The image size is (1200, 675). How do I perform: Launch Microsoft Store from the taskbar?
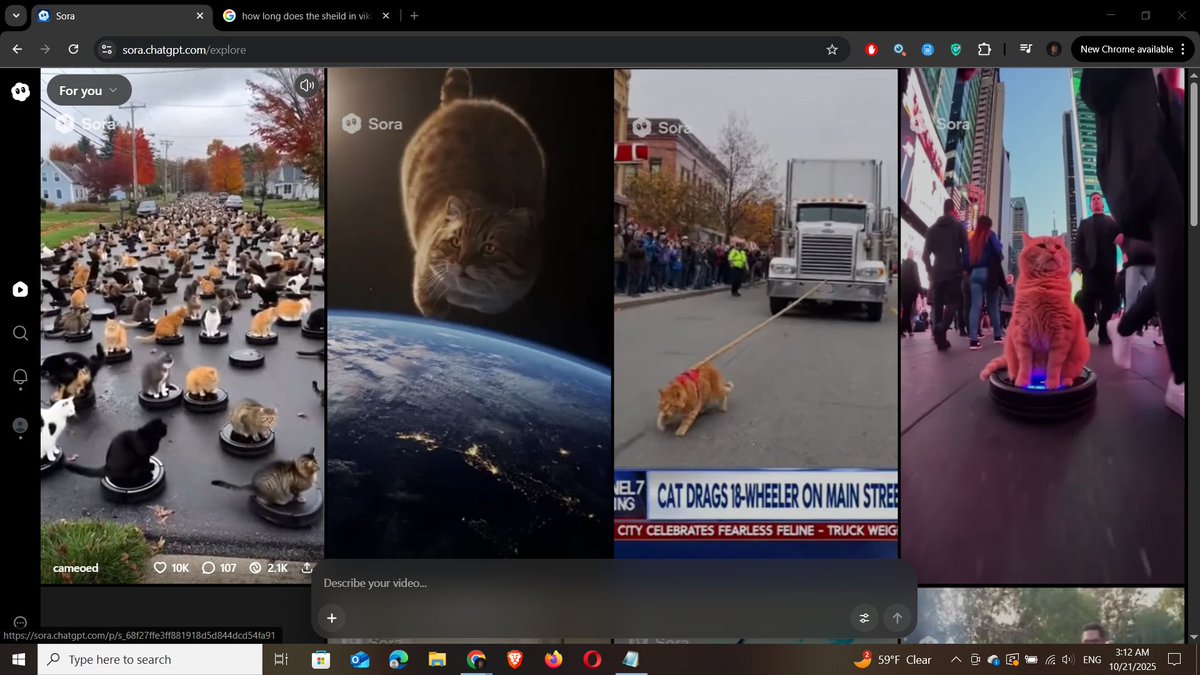[x=321, y=659]
